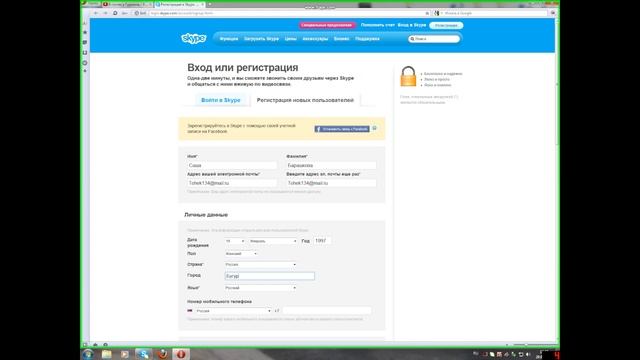Viewport: 640px width, 360px height.
Task: Select the 'Регистрация новых пользователей' tab
Action: (x=305, y=100)
